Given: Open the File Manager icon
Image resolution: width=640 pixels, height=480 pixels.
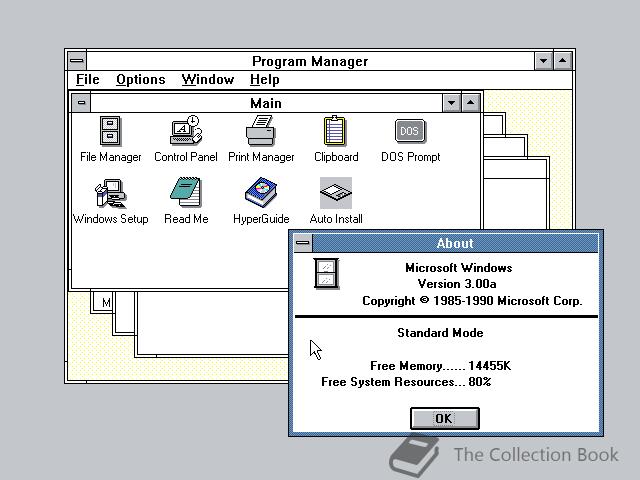Looking at the screenshot, I should click(110, 131).
